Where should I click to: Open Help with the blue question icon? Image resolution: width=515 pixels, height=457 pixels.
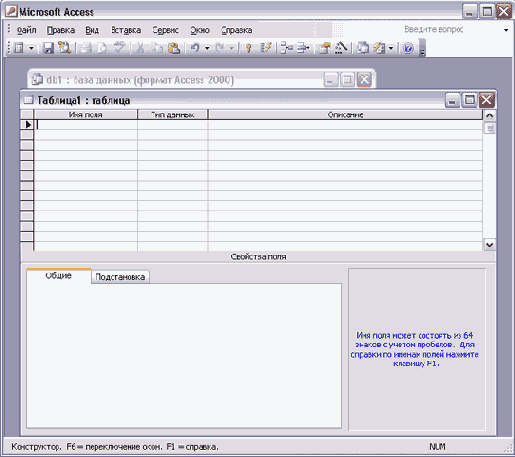[408, 48]
